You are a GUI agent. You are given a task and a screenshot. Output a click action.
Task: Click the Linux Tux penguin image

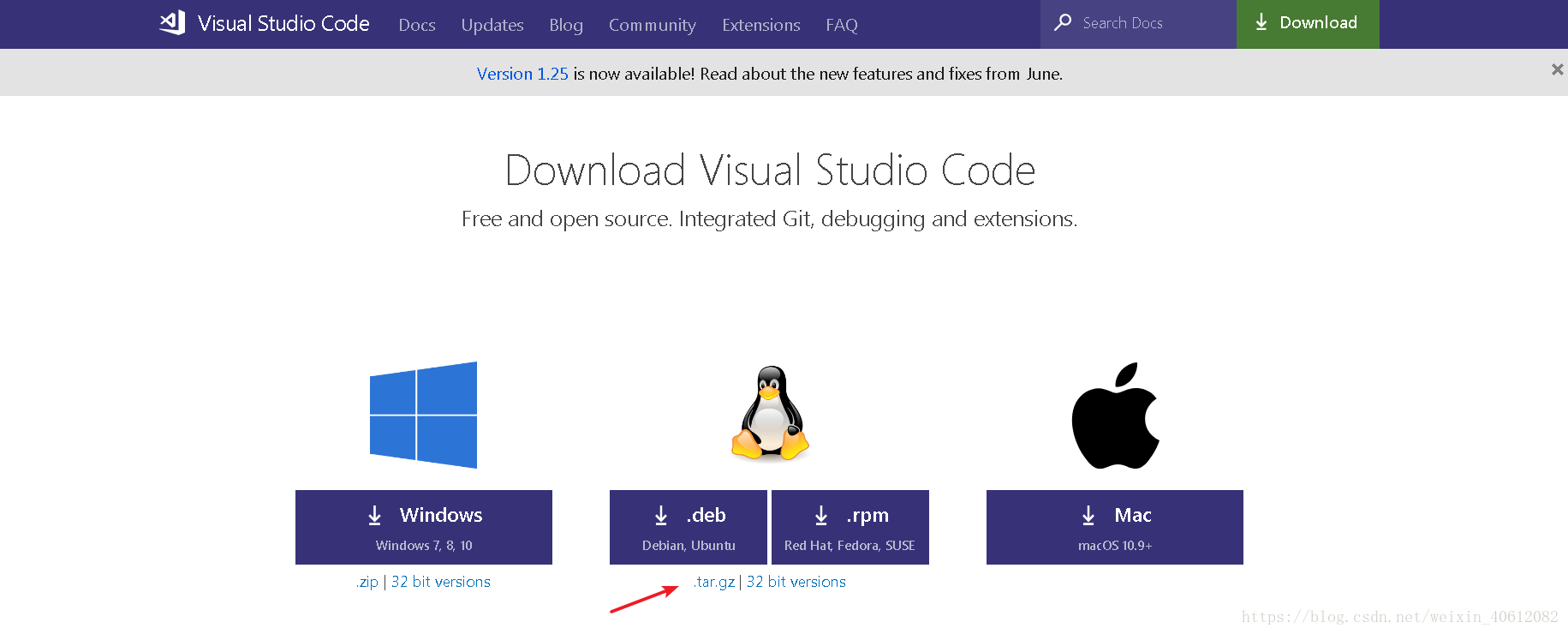click(x=770, y=413)
